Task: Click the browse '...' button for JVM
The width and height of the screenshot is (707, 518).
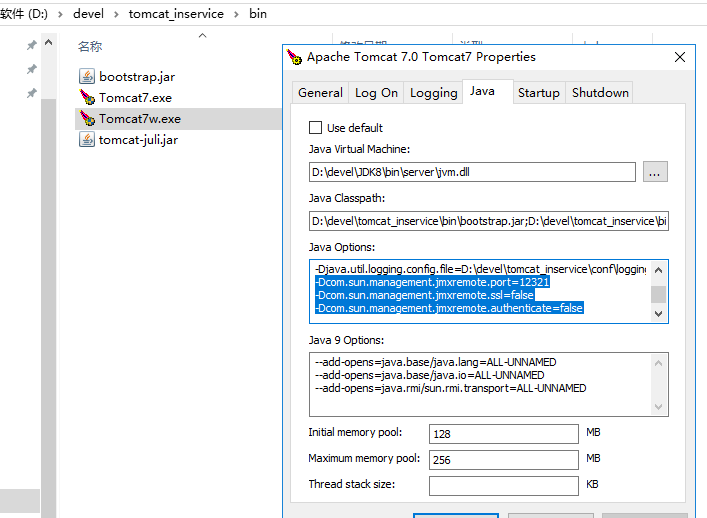Action: 655,172
